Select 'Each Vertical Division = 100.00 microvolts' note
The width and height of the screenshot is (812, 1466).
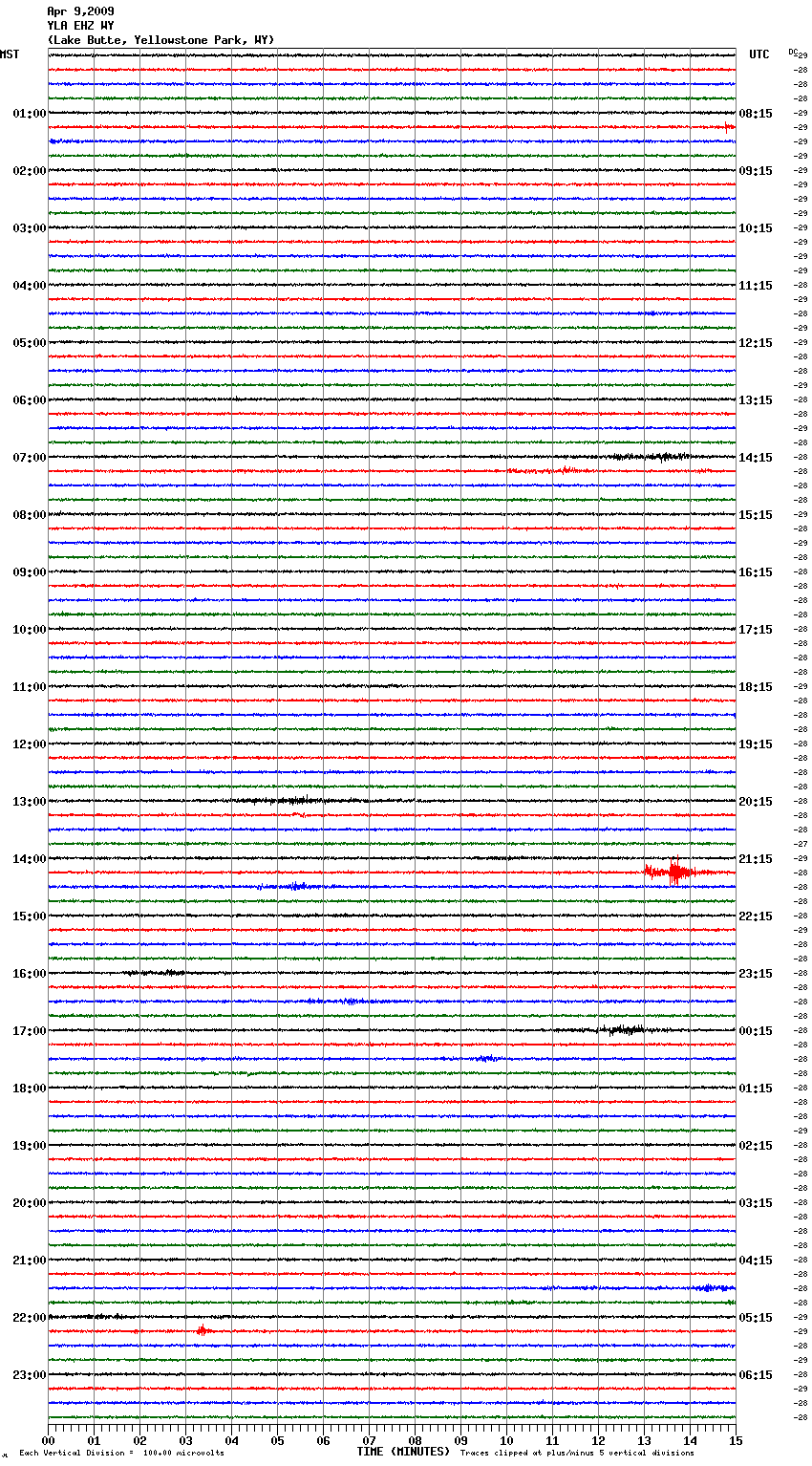(121, 1454)
